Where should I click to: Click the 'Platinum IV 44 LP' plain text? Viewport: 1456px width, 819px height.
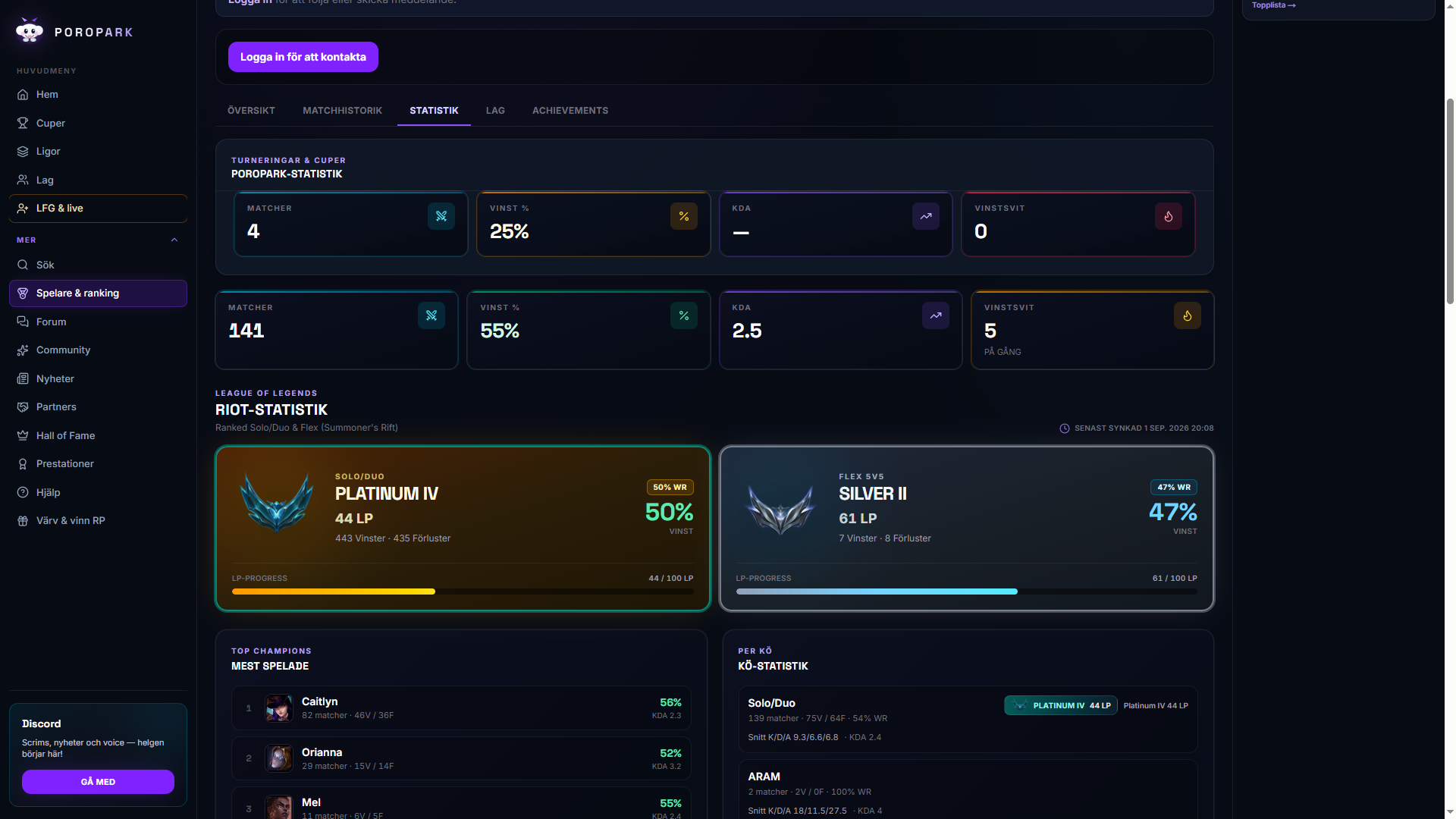[x=1156, y=706]
